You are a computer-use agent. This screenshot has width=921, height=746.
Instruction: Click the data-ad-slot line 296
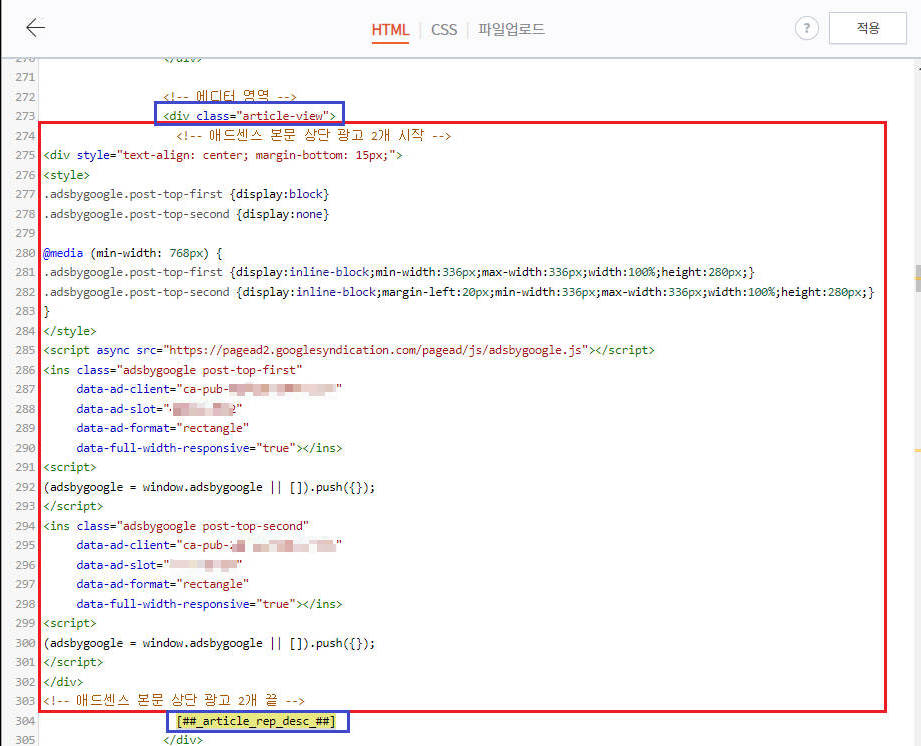point(159,564)
